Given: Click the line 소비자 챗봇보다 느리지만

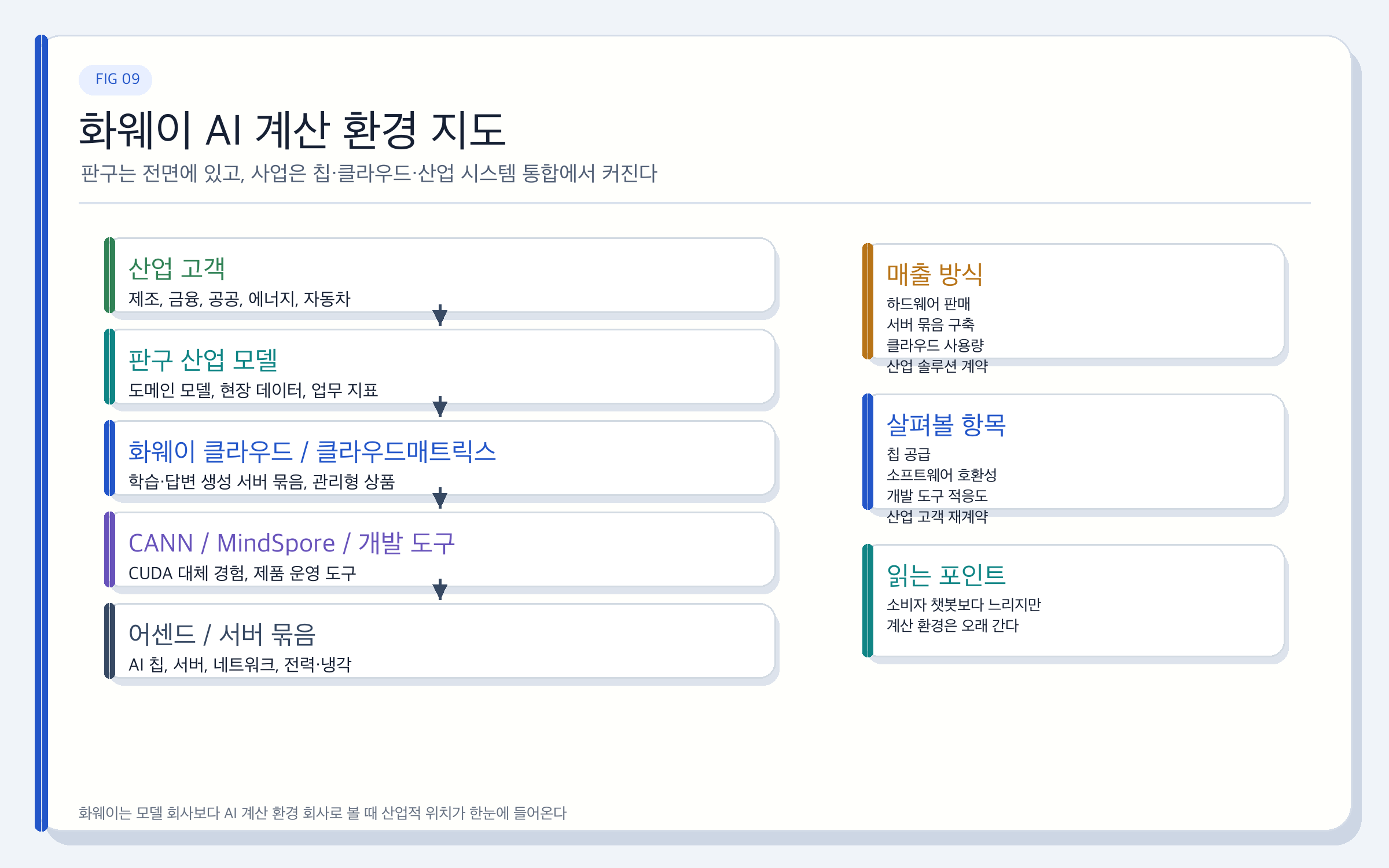Looking at the screenshot, I should [964, 605].
